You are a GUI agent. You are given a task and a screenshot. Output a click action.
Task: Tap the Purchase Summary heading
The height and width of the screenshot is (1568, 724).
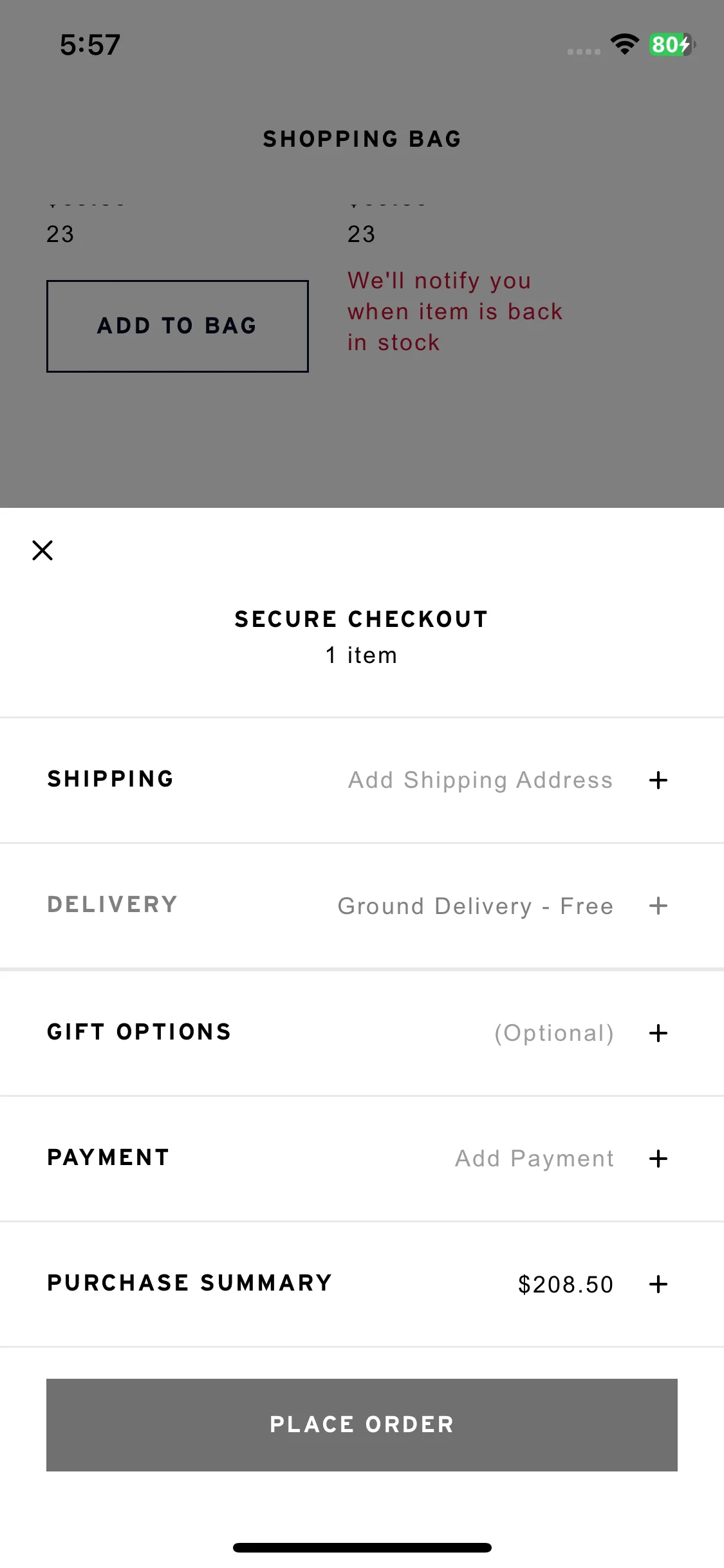(190, 1283)
